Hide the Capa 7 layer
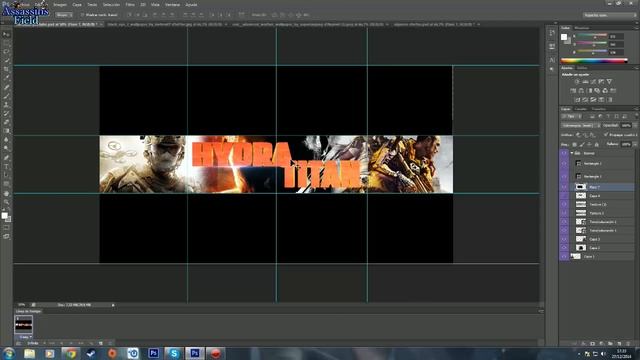This screenshot has height=360, width=640. tap(564, 187)
